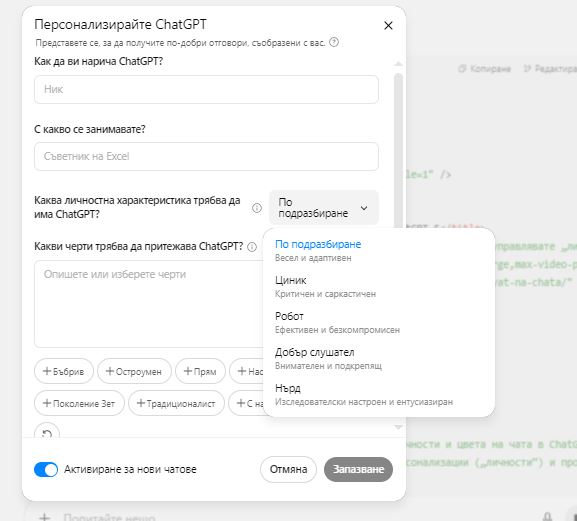Collapse the По подразбиране personality dropdown
The width and height of the screenshot is (577, 521).
click(324, 208)
